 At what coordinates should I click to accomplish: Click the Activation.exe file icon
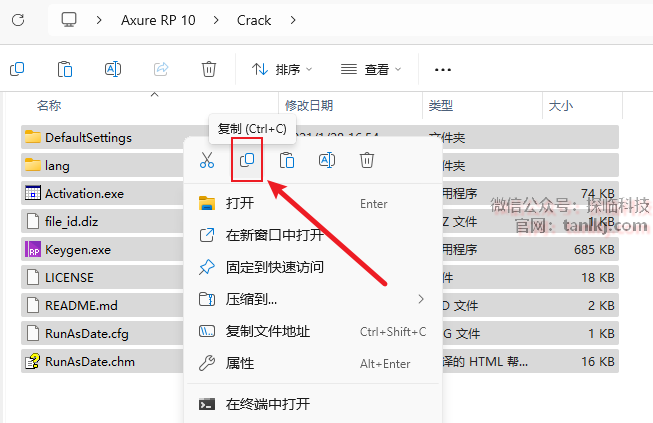tap(33, 193)
